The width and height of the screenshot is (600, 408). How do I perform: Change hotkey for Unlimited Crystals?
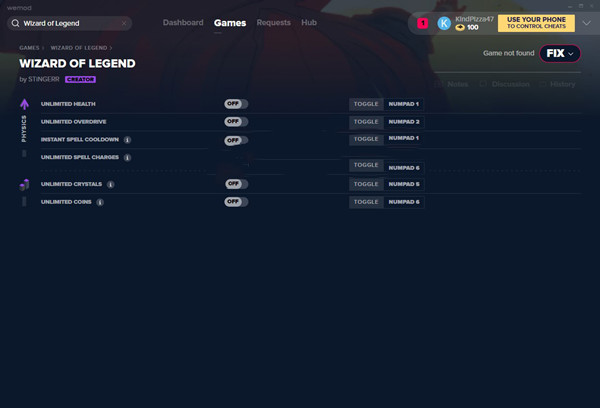(x=404, y=184)
